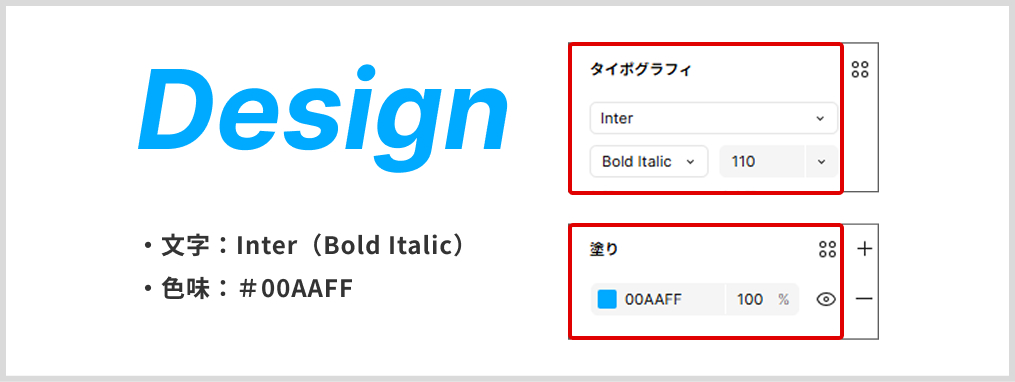Click the font size 110 field

click(x=763, y=161)
